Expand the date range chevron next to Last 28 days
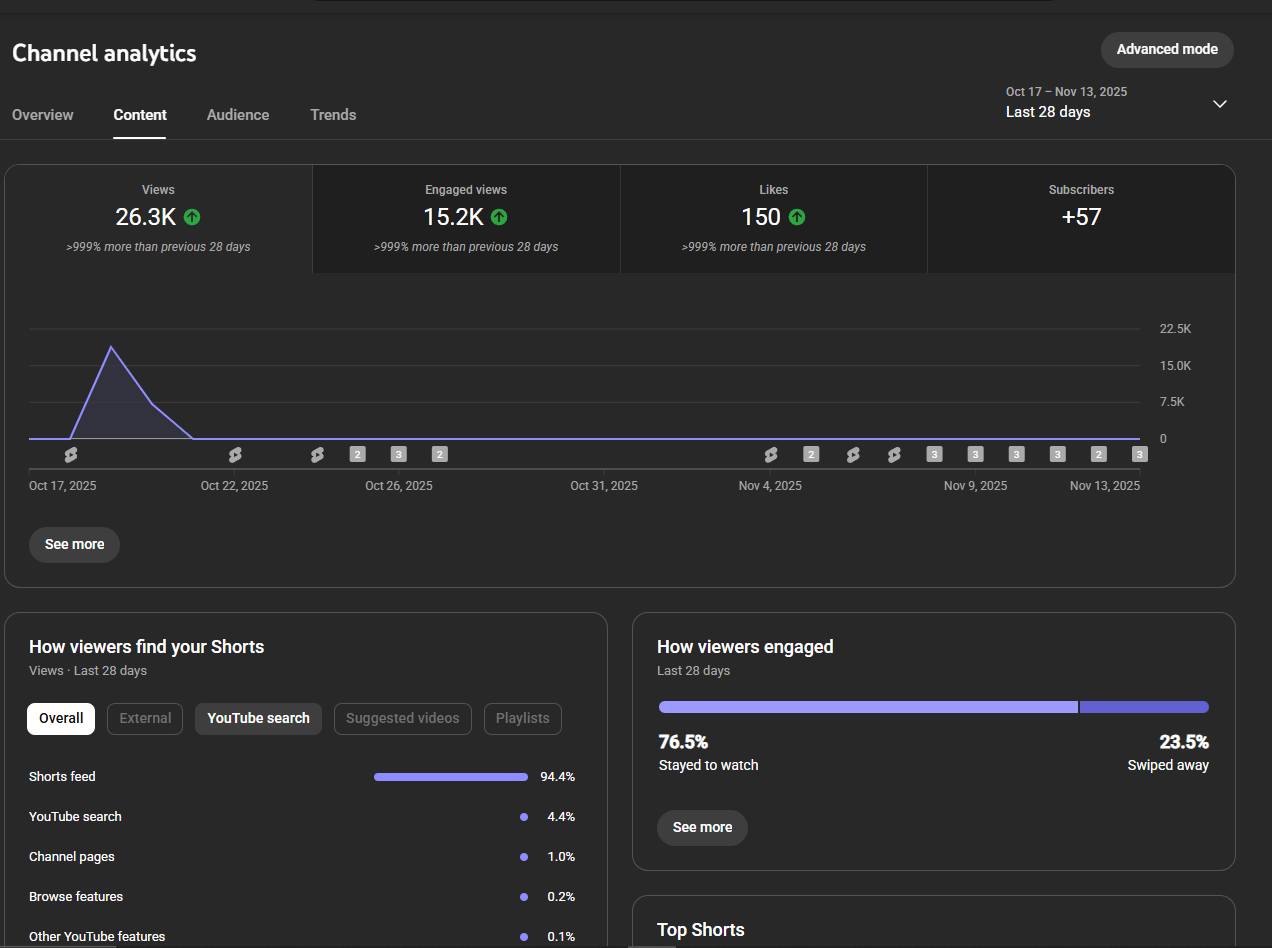 click(x=1220, y=104)
